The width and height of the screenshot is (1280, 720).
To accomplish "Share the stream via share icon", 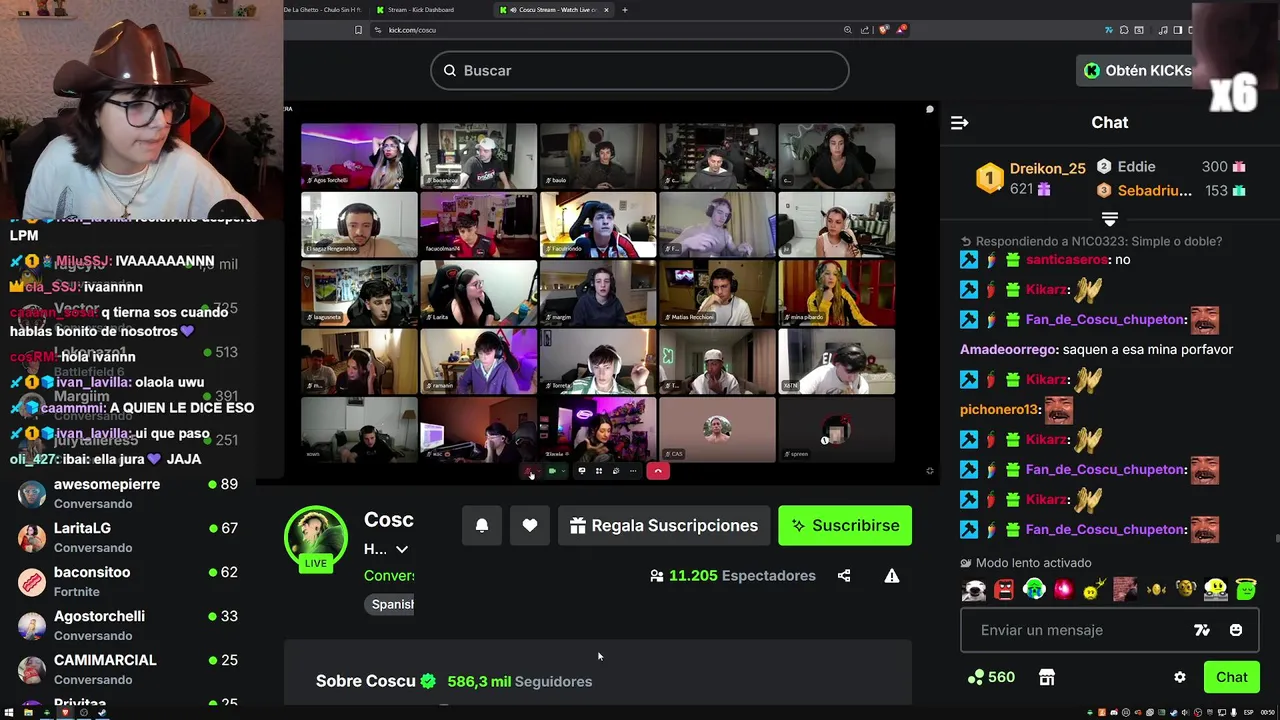I will [844, 576].
